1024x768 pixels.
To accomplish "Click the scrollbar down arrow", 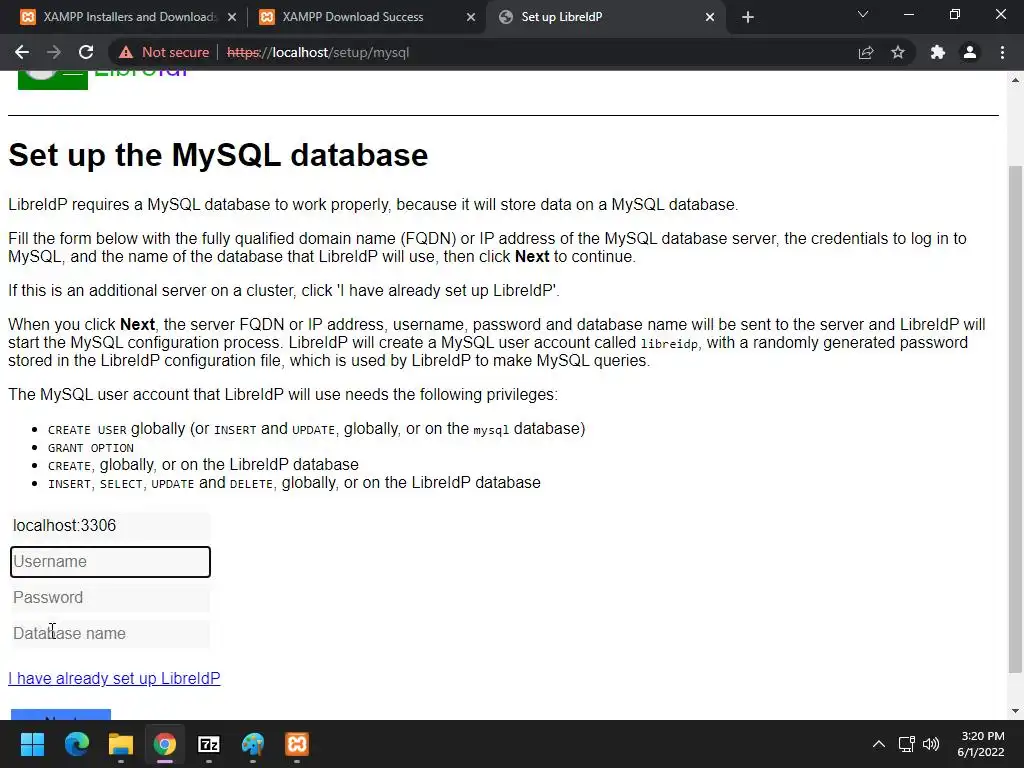I will [x=1015, y=711].
